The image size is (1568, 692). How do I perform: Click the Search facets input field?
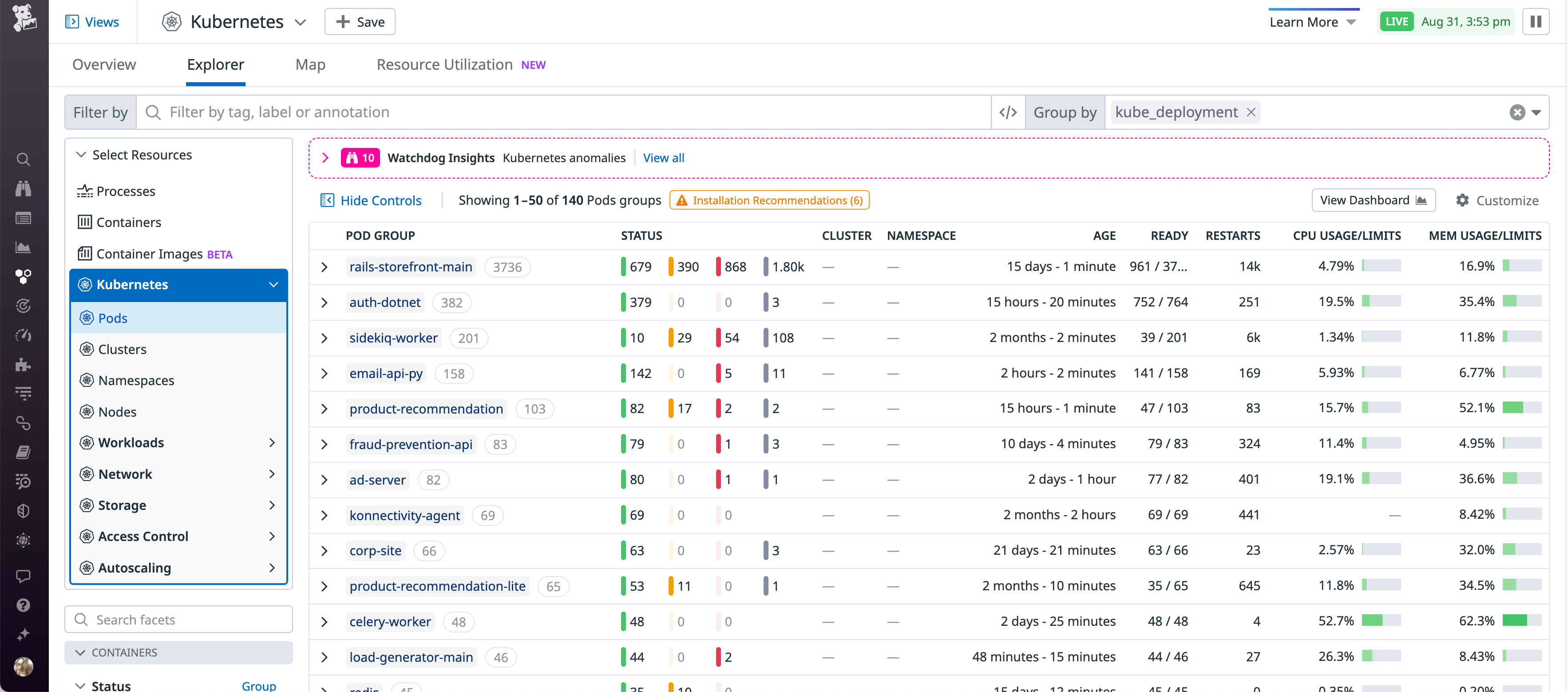click(178, 619)
